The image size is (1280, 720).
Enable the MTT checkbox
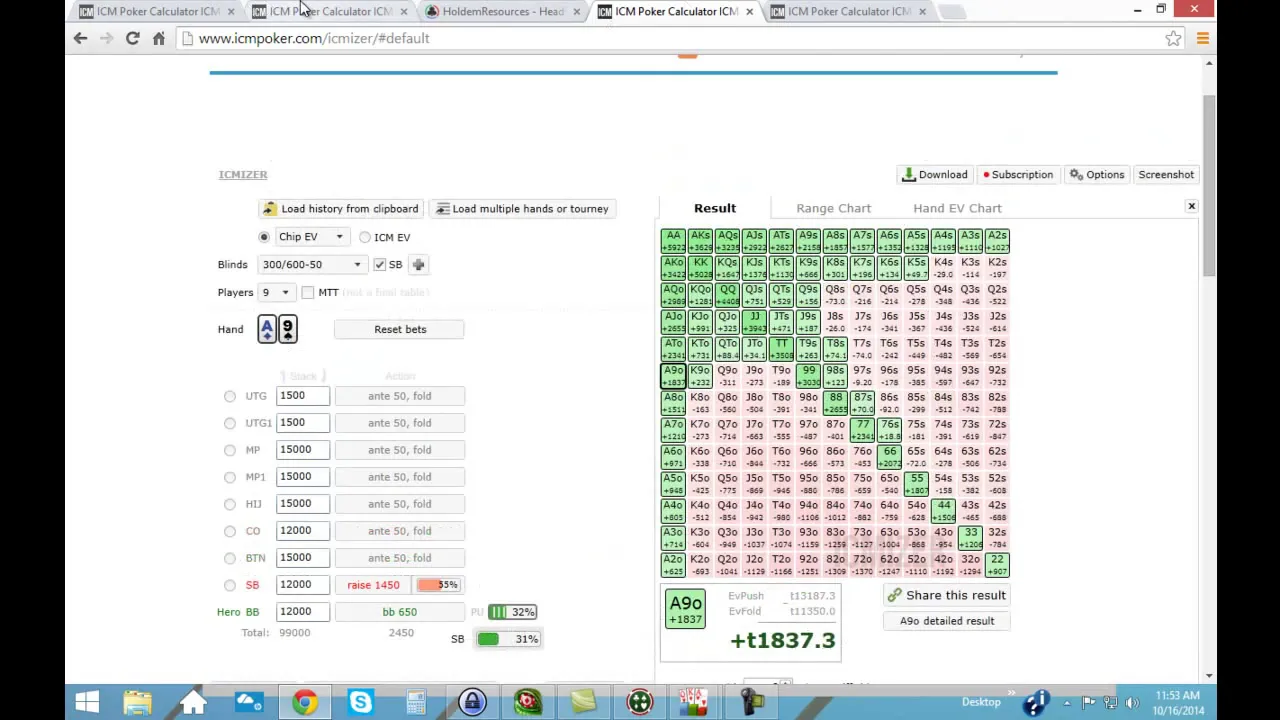pyautogui.click(x=307, y=292)
